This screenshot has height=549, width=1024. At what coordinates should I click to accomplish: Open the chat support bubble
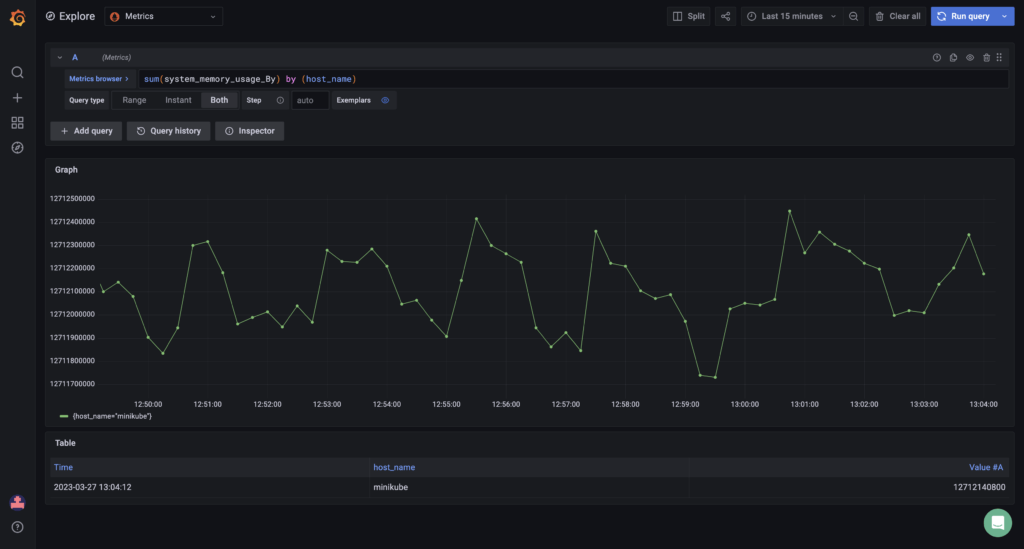[997, 522]
